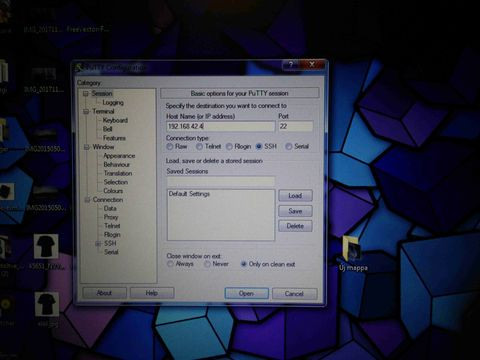This screenshot has height=360, width=480.
Task: Open the Serial category in tree
Action: [111, 252]
